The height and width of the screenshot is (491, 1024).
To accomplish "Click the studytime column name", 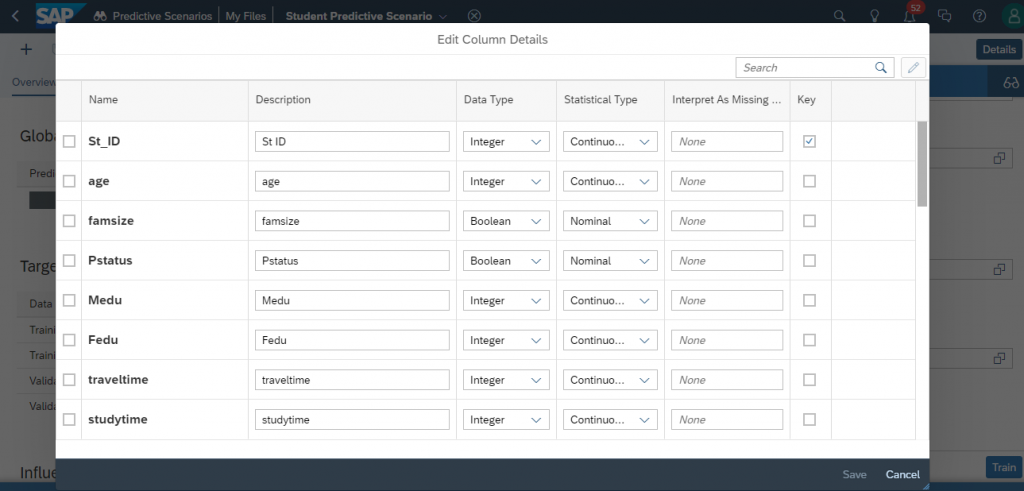I will [118, 420].
